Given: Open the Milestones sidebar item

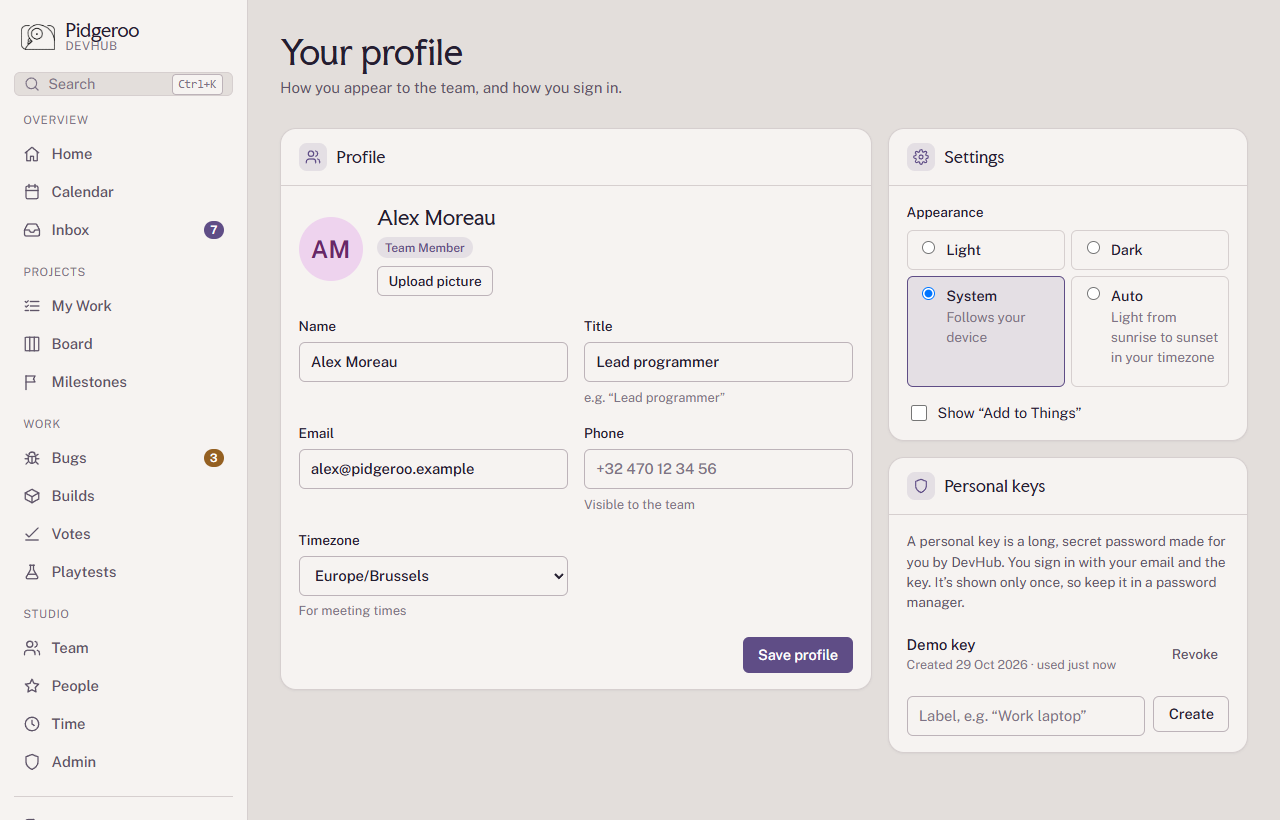Looking at the screenshot, I should (124, 382).
